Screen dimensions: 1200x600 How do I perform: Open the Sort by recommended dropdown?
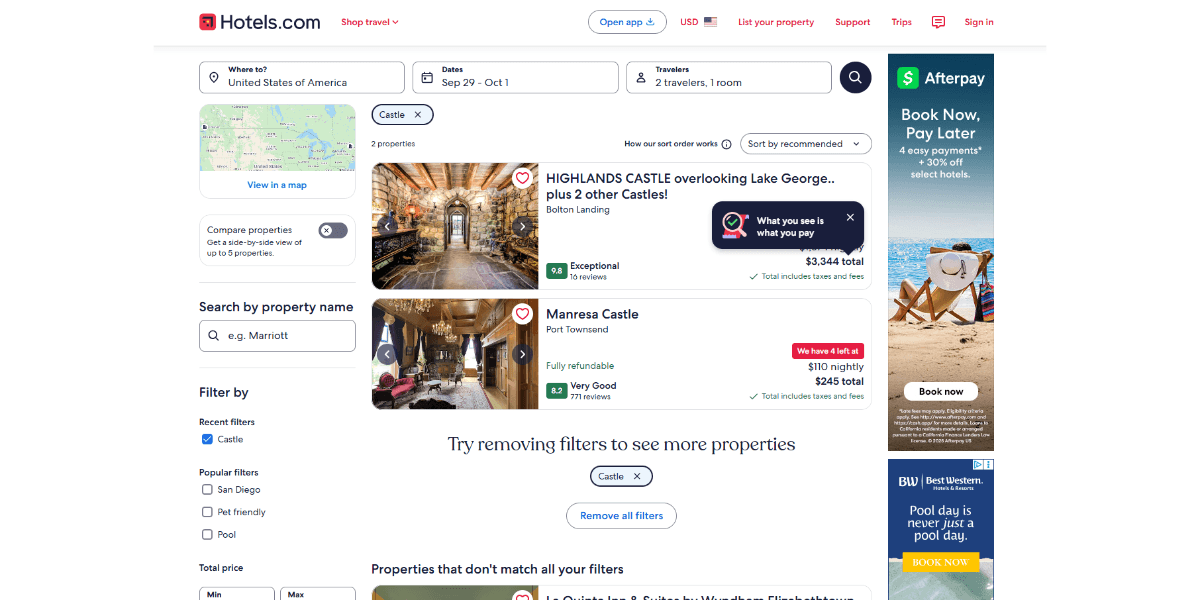(x=806, y=144)
